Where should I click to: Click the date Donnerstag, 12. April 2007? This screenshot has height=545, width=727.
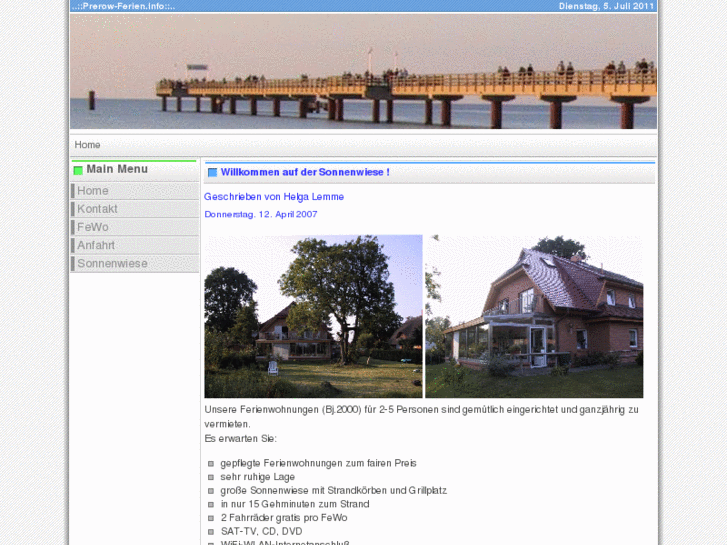pos(261,214)
